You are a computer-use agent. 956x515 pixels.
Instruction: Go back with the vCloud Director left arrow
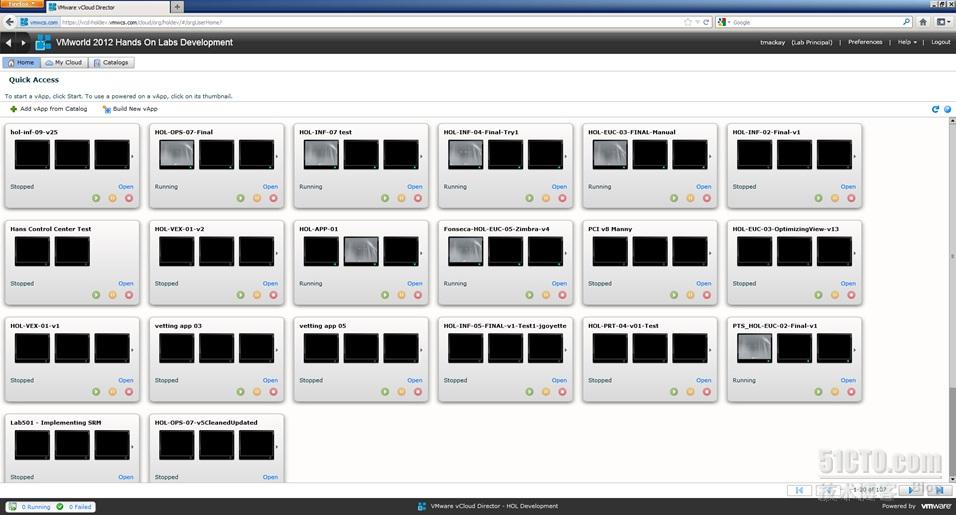[9, 43]
